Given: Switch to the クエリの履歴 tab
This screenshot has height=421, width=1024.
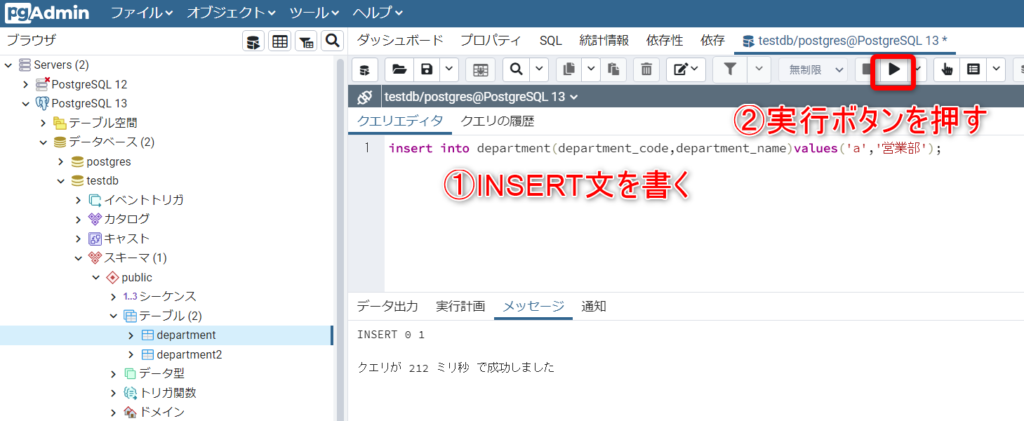Looking at the screenshot, I should pos(497,122).
